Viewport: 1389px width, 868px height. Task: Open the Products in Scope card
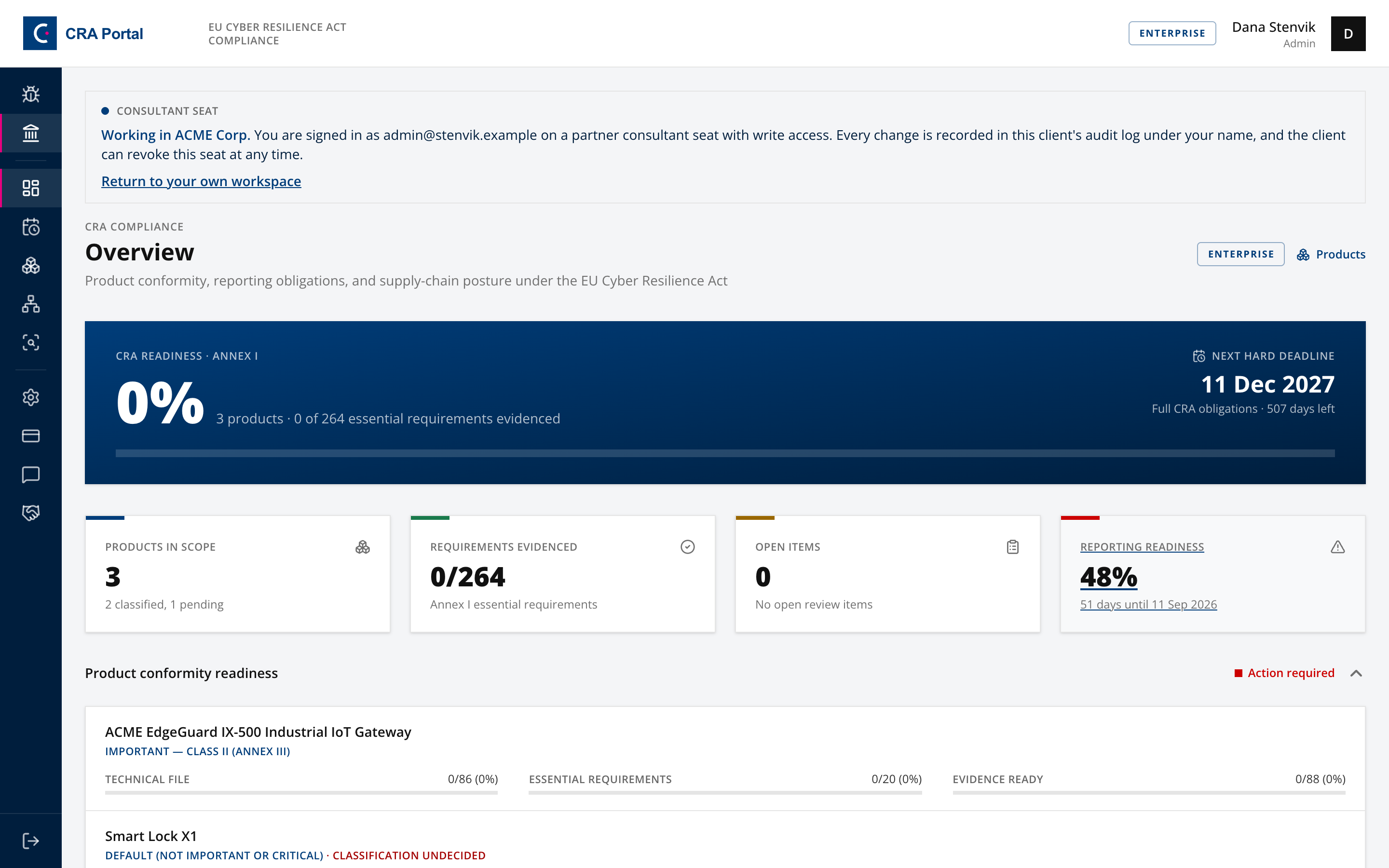[x=238, y=574]
